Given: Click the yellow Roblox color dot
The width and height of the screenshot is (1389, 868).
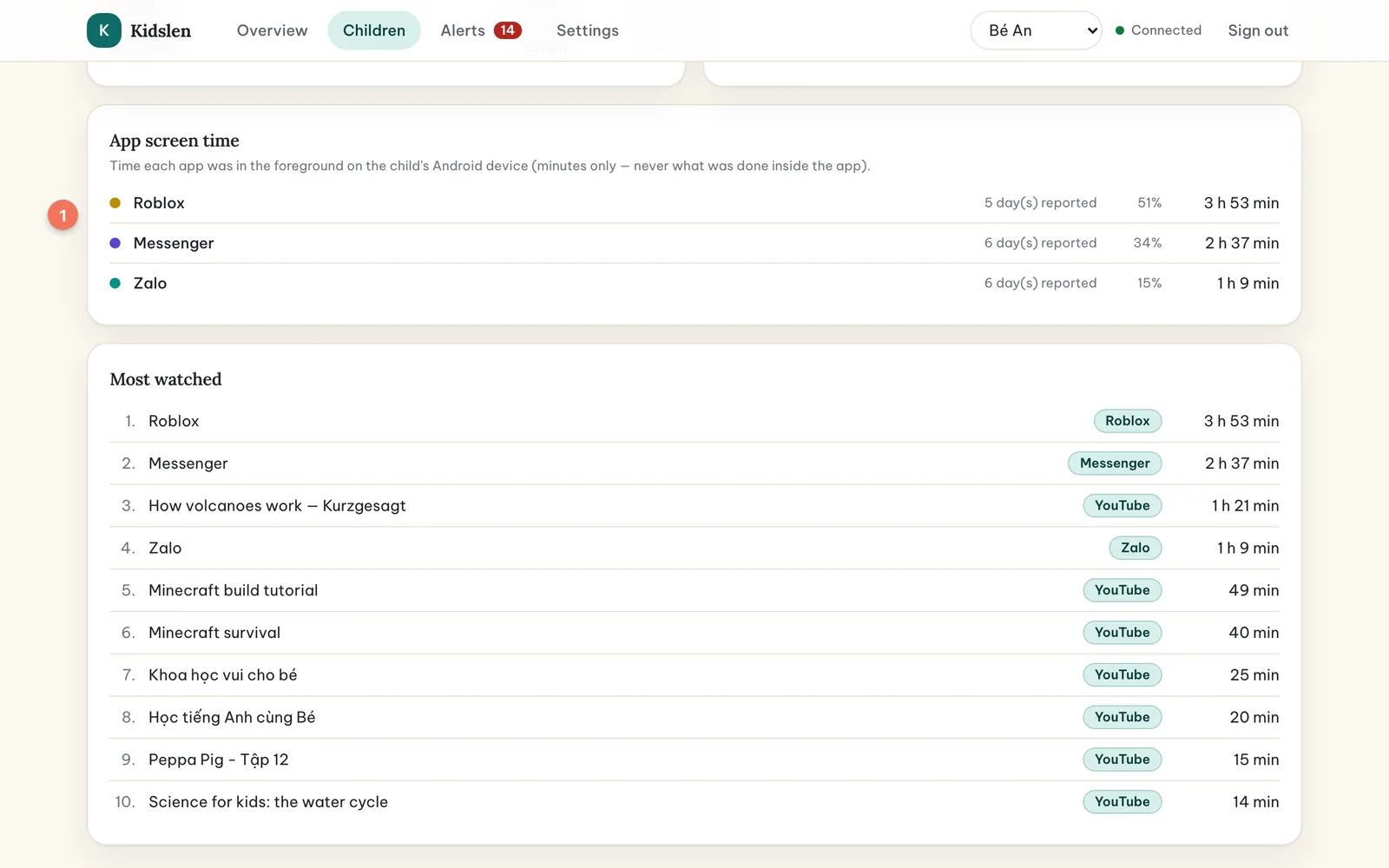Looking at the screenshot, I should point(115,203).
